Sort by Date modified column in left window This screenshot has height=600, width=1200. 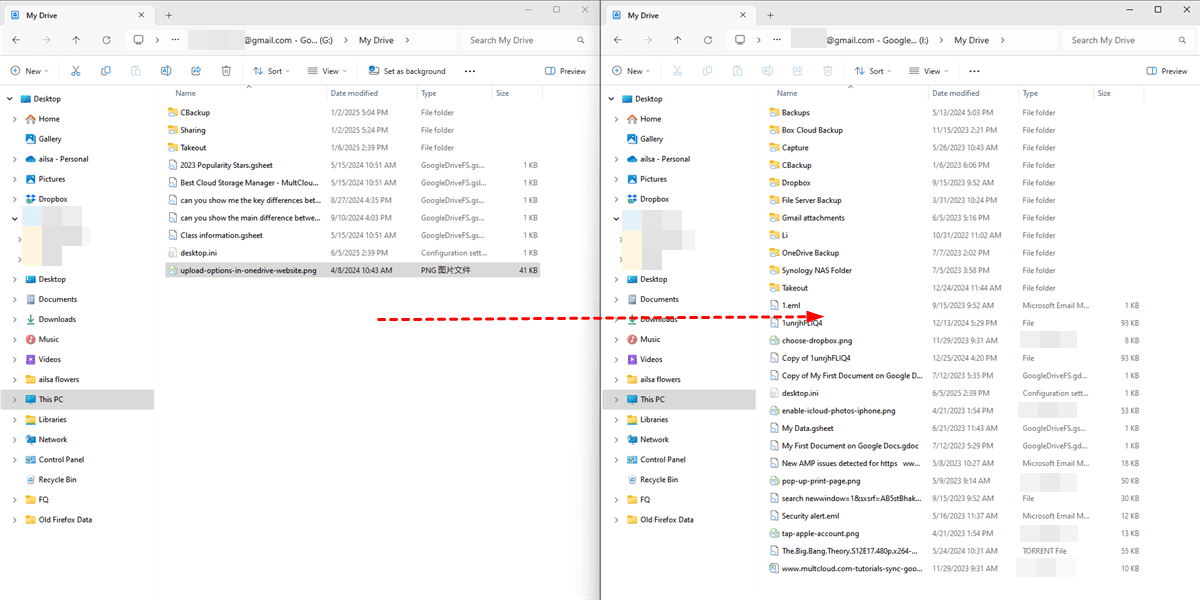coord(355,93)
